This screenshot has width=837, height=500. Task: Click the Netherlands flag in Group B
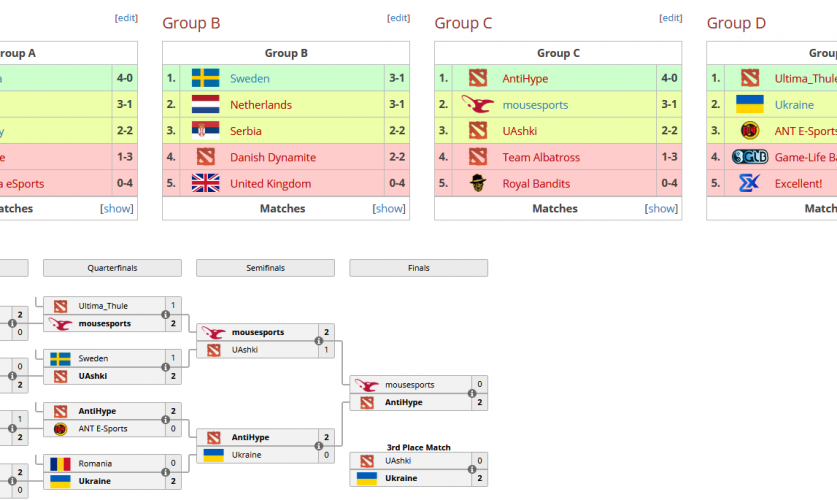pyautogui.click(x=205, y=104)
